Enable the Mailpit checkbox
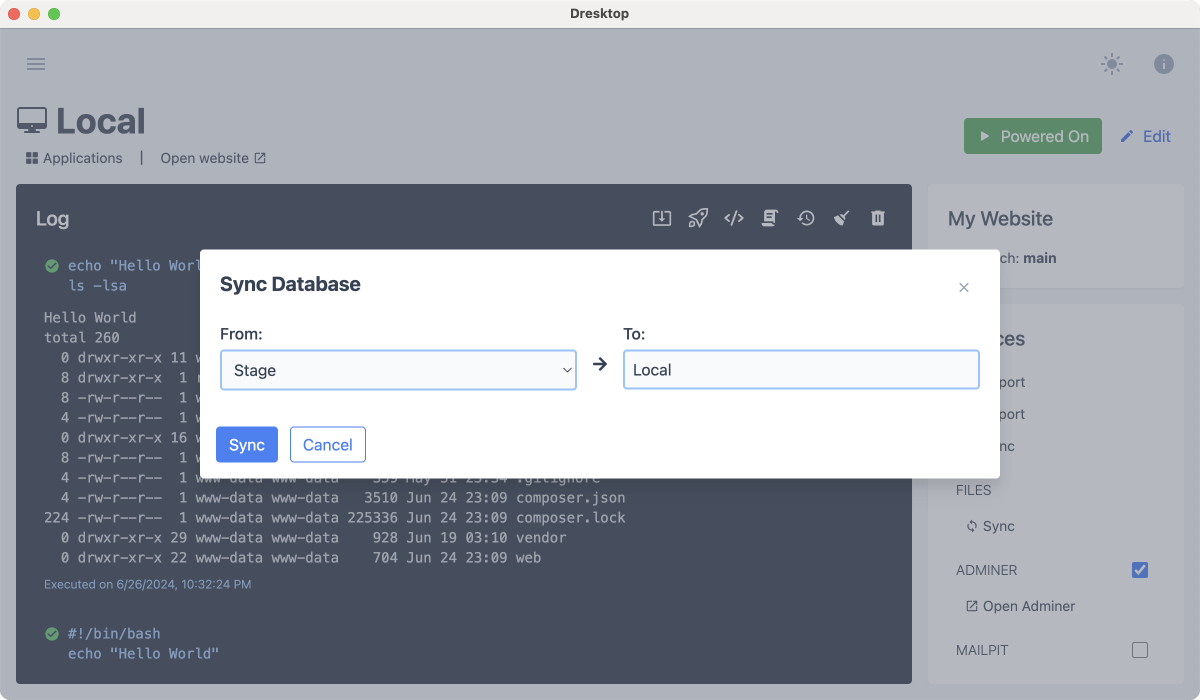The image size is (1200, 700). click(1140, 650)
